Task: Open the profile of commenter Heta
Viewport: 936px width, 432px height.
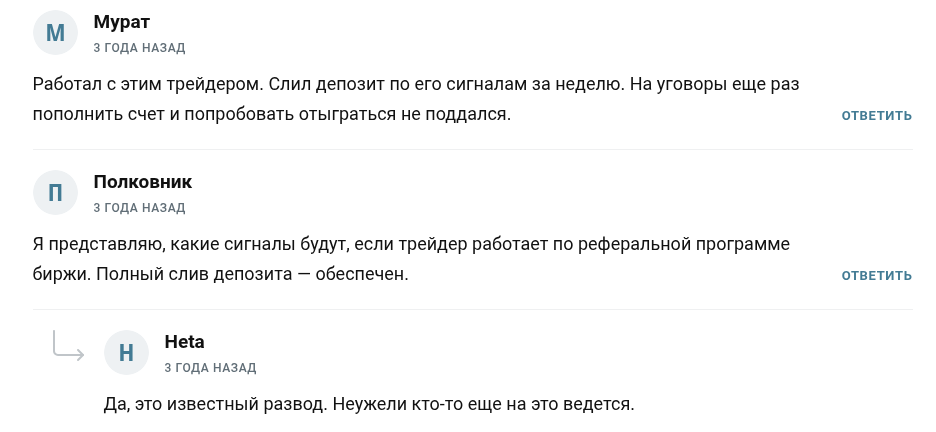Action: pos(184,342)
